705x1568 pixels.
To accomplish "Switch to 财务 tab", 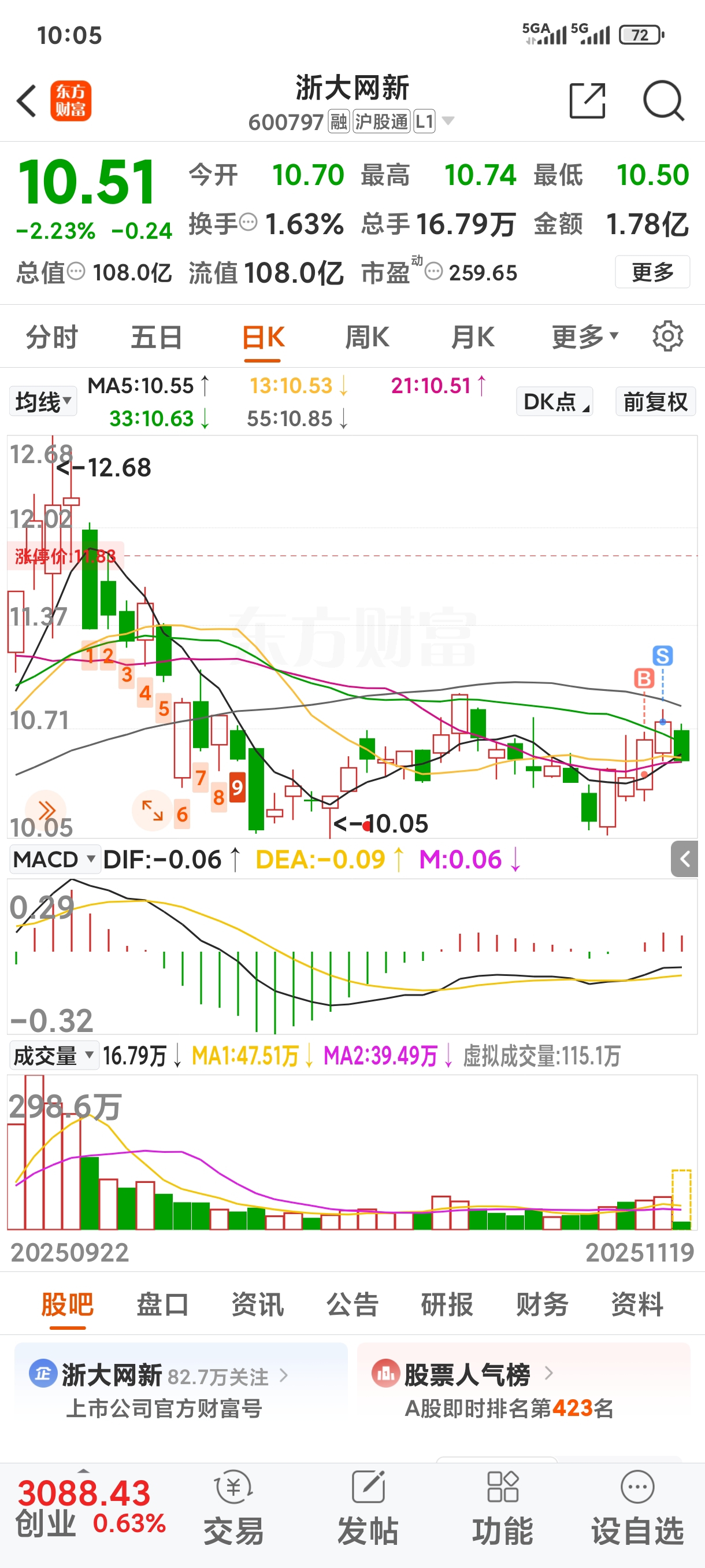I will pyautogui.click(x=542, y=1304).
